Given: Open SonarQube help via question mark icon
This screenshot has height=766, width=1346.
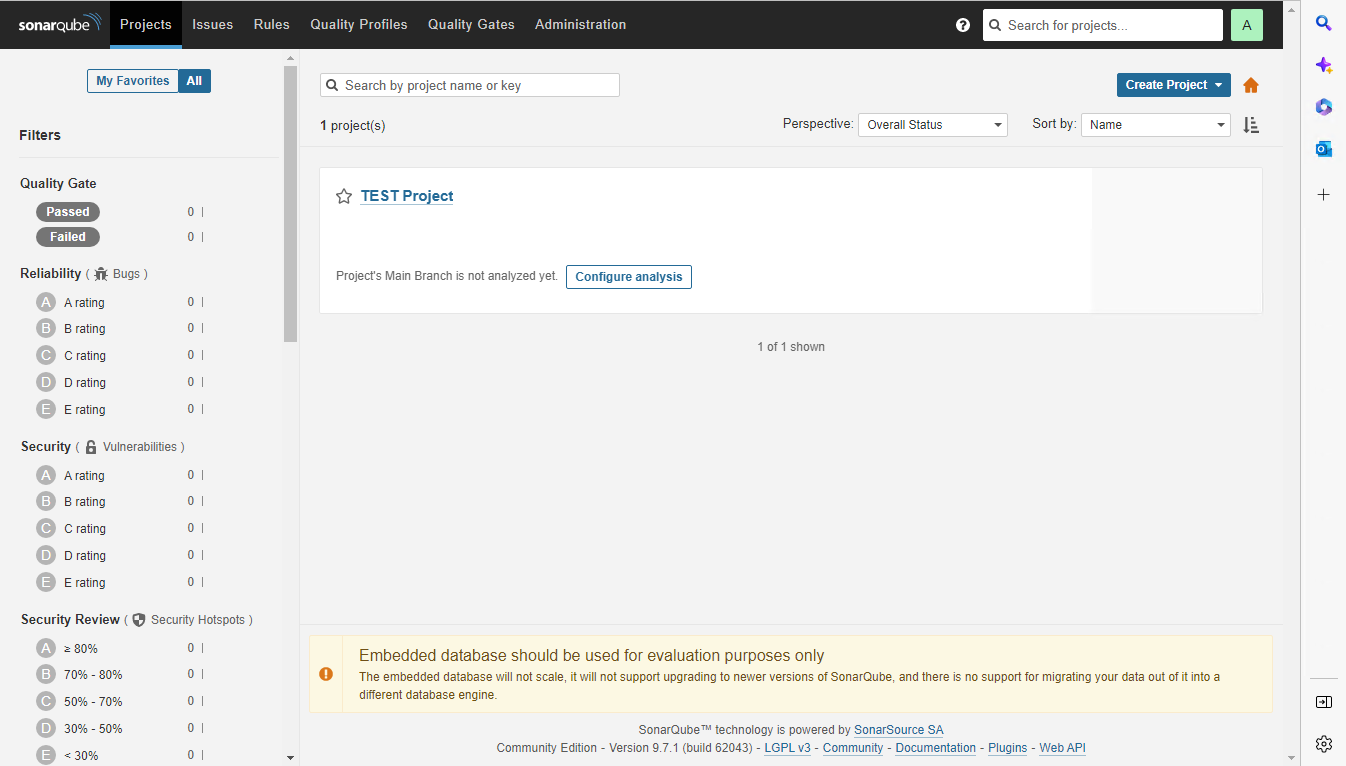Looking at the screenshot, I should [962, 24].
